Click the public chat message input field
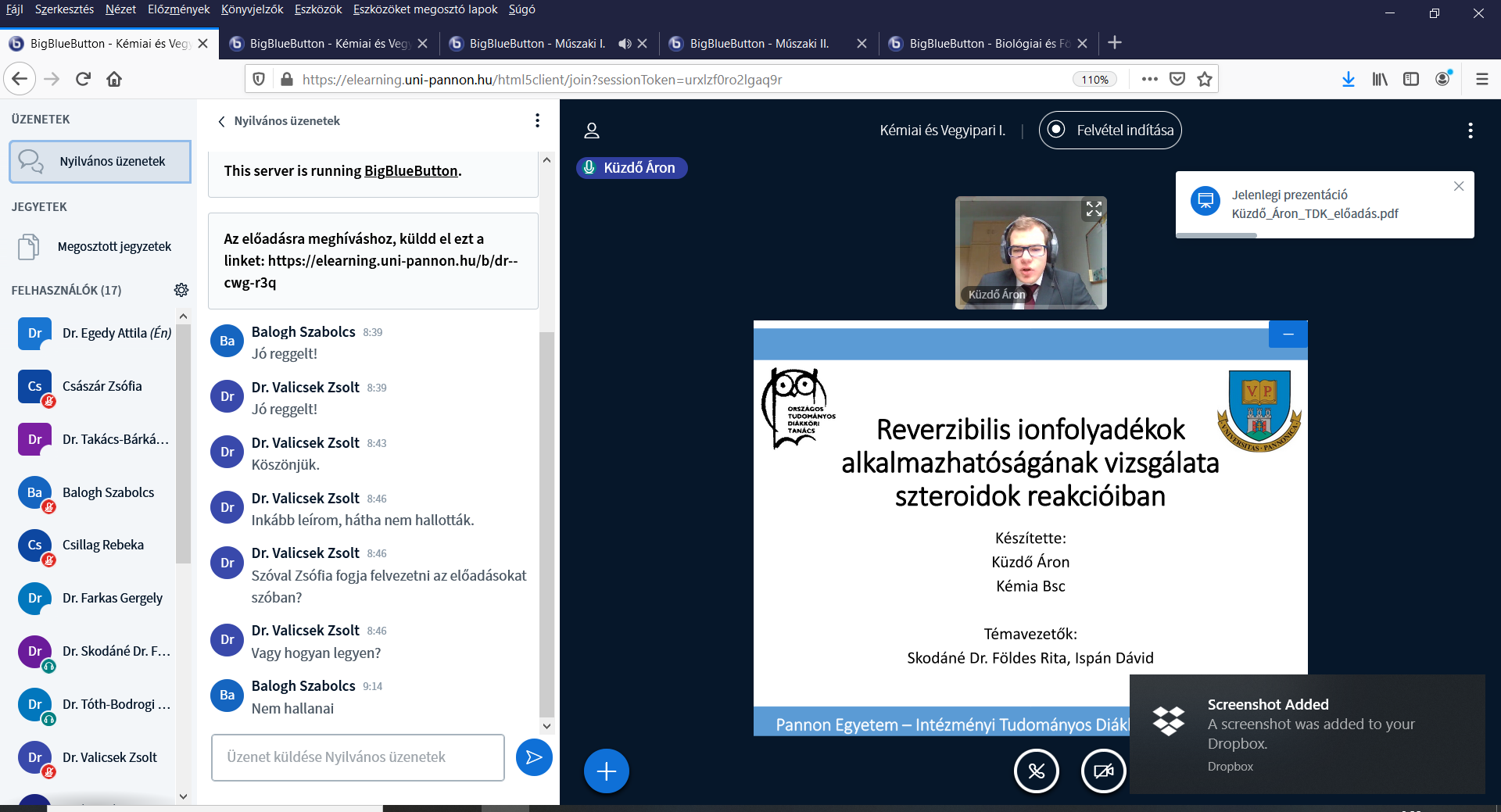 357,757
